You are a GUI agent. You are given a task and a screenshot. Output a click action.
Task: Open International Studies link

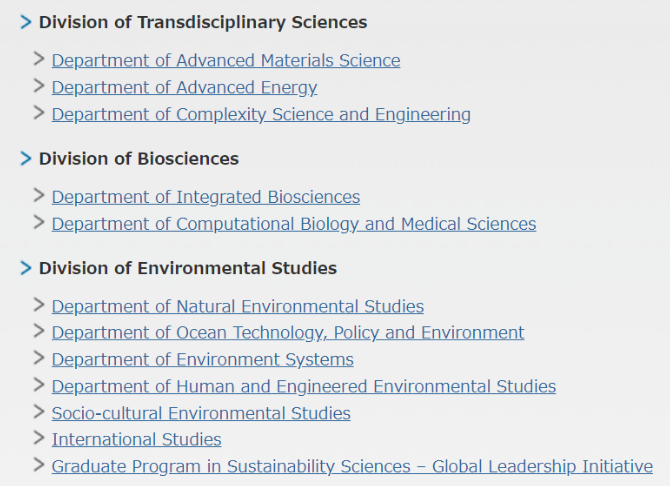[x=136, y=439]
